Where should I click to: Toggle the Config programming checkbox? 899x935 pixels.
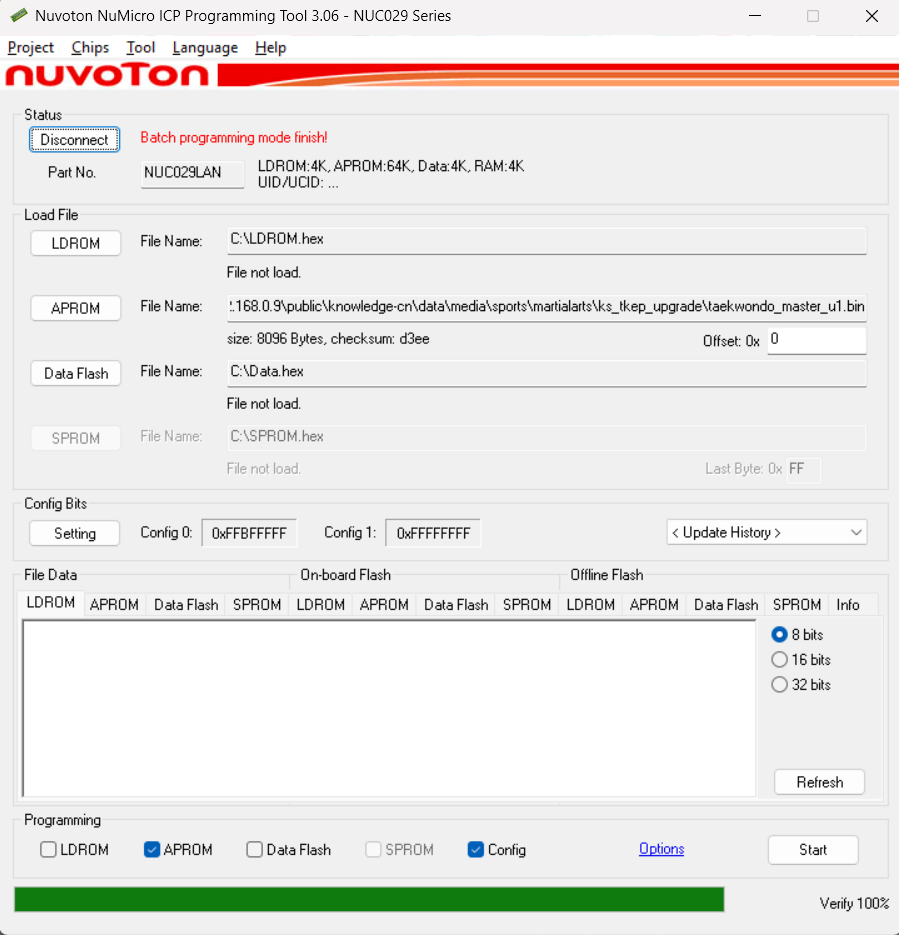(476, 850)
